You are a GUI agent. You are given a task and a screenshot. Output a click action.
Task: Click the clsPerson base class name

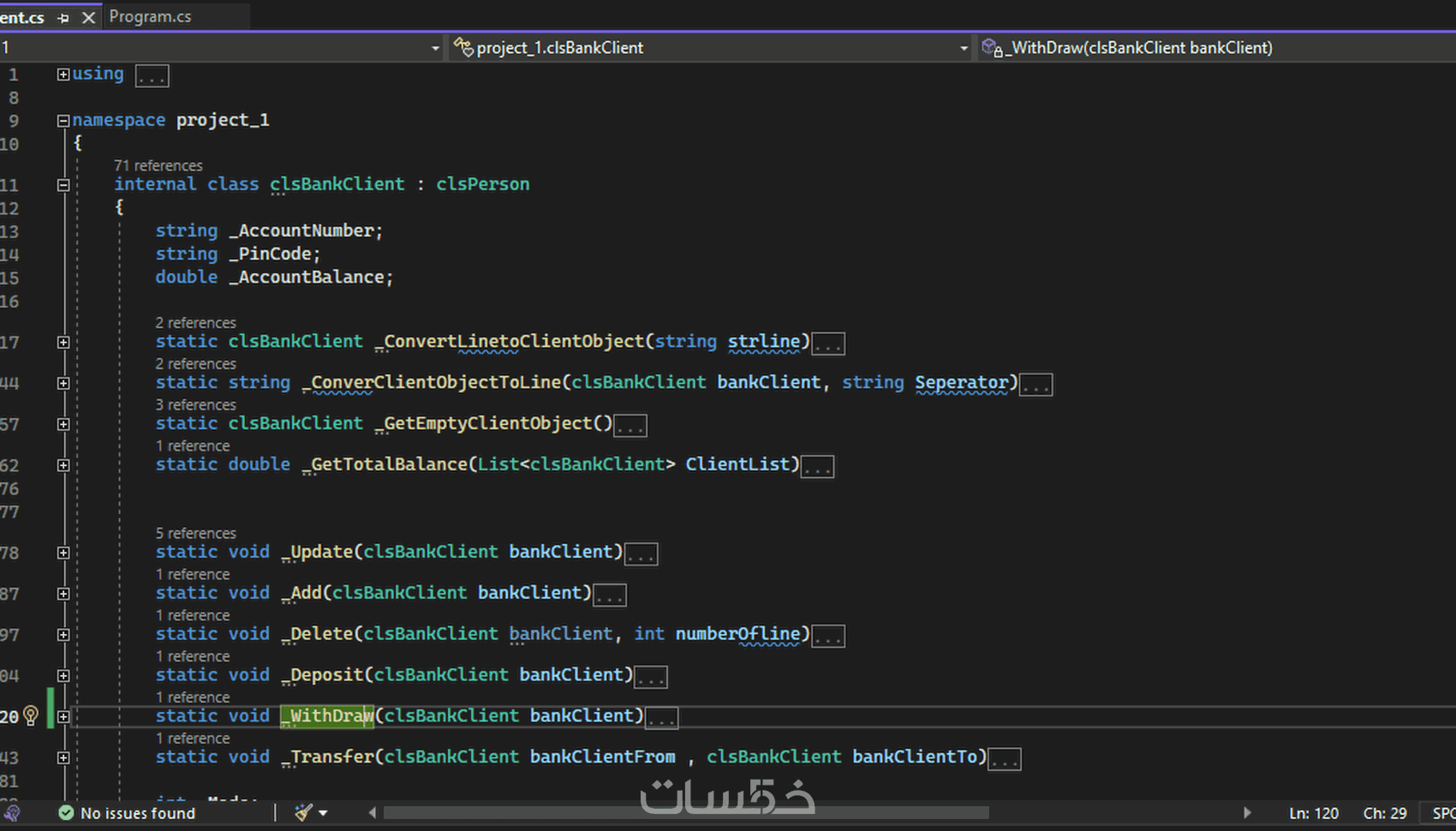483,184
